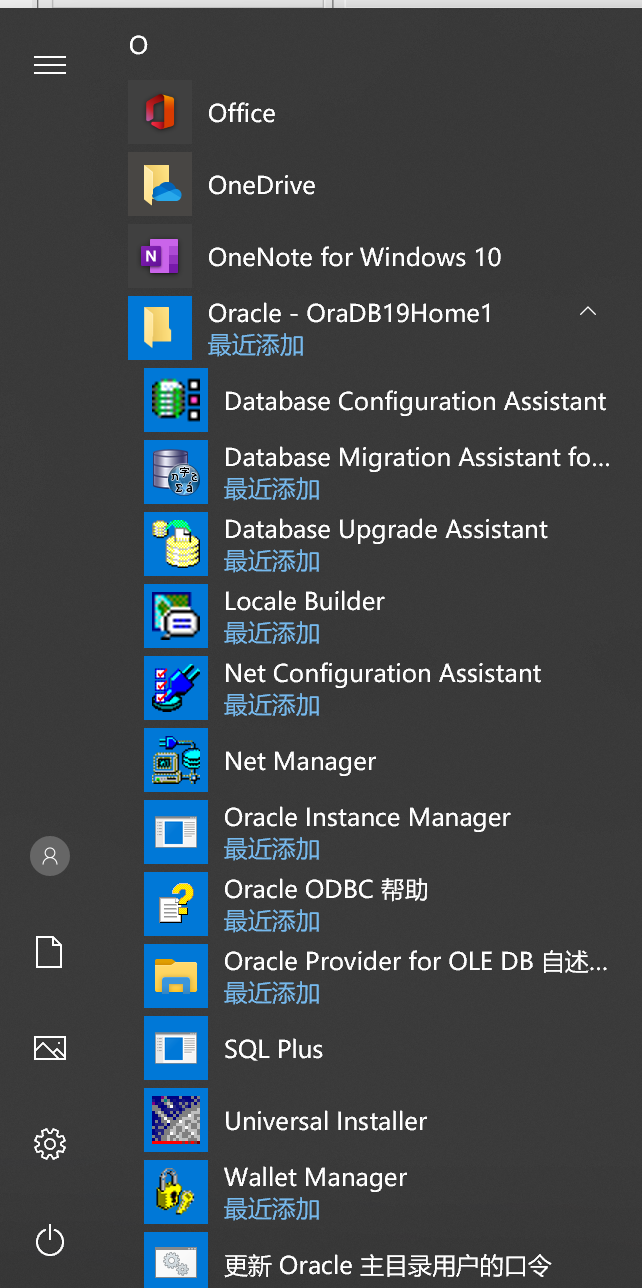Screen dimensions: 642x1288
Task: Expand the Start menu hamburger
Action: (50, 64)
